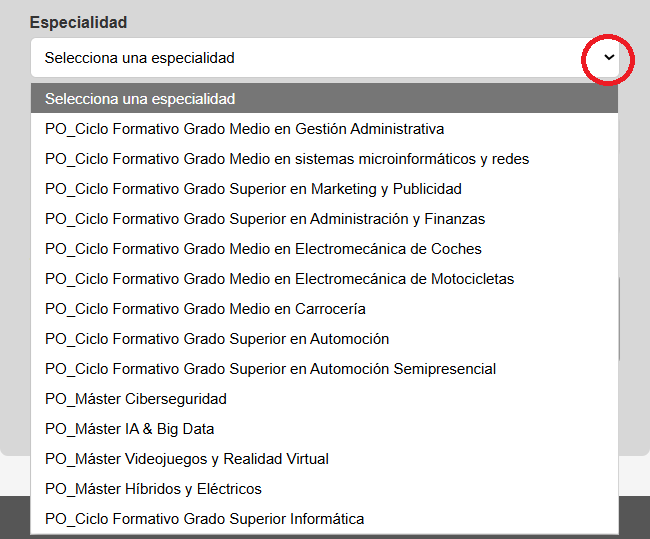Choose Grado Superior en Administración y Finanzas
The height and width of the screenshot is (539, 650).
point(265,219)
